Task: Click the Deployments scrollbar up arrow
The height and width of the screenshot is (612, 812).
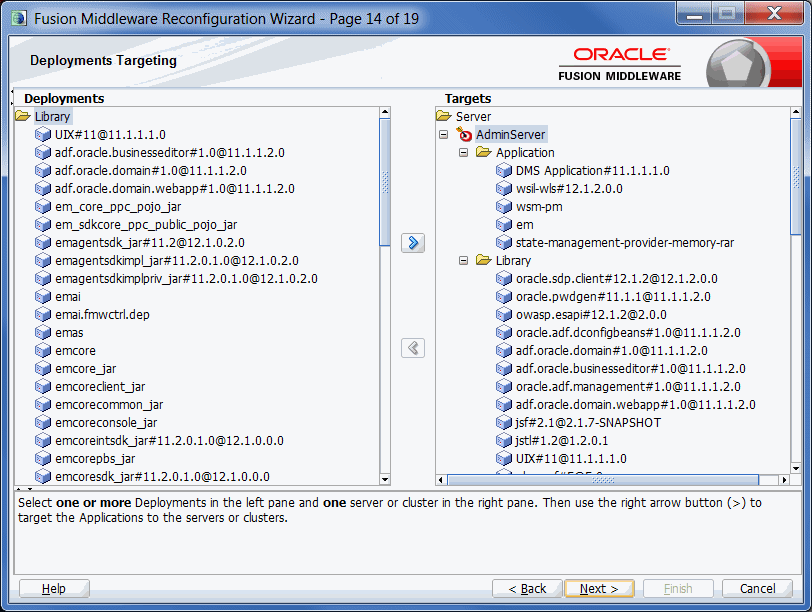Action: pos(385,112)
